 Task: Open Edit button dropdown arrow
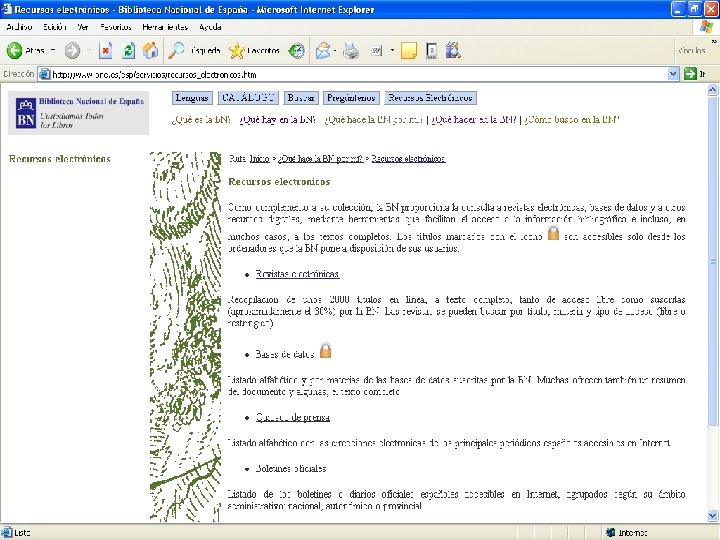[392, 51]
